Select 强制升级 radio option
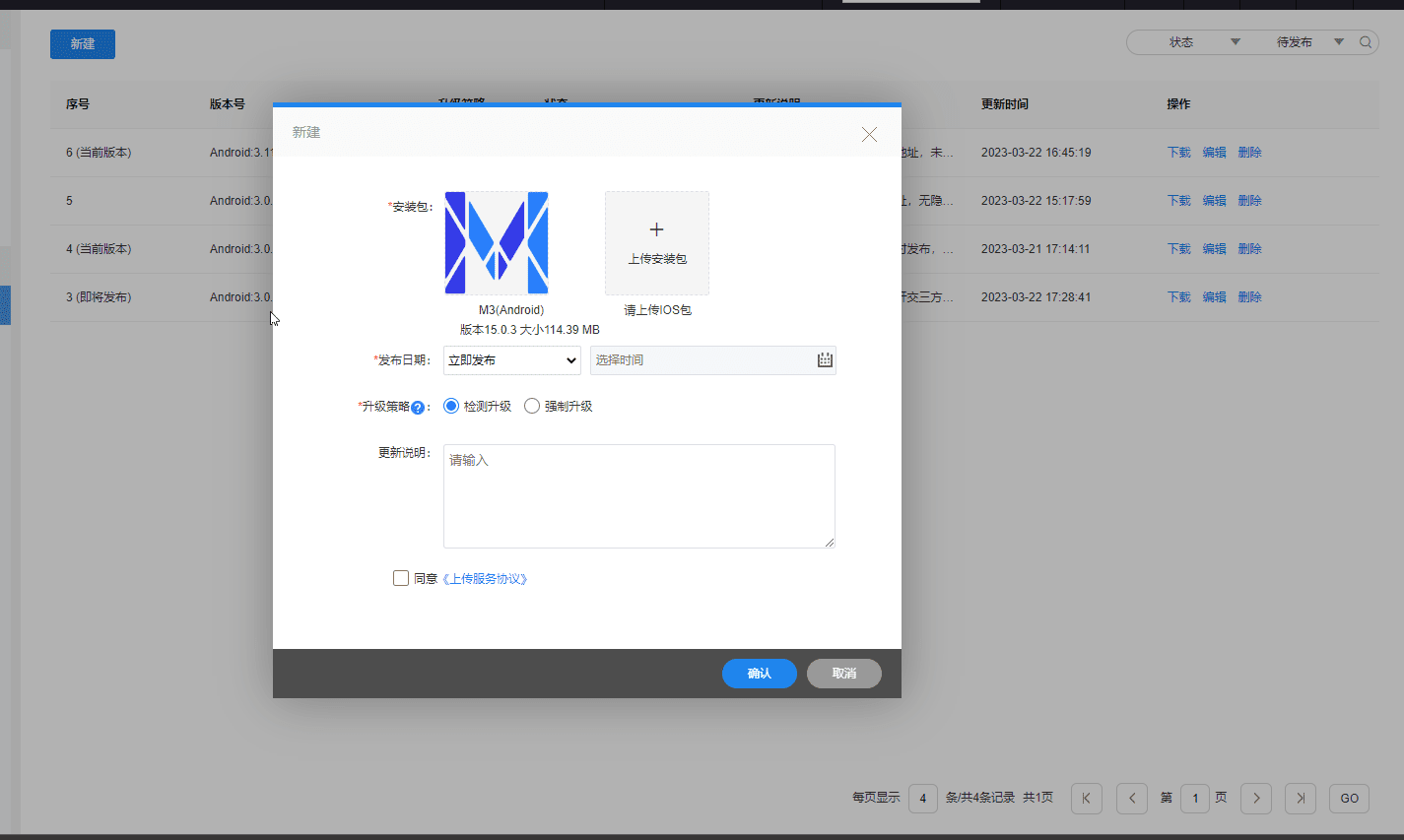Viewport: 1404px width, 840px height. tap(532, 406)
